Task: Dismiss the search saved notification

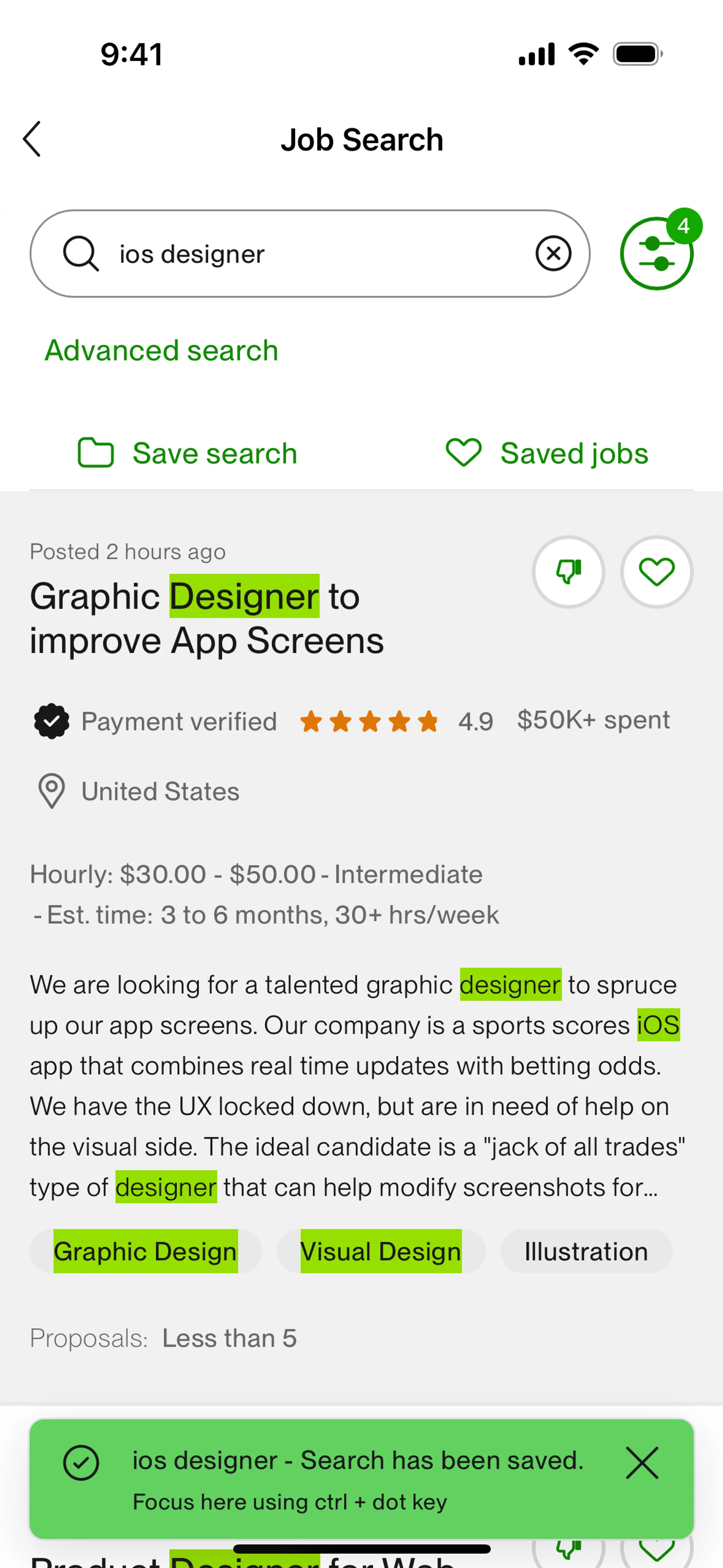Action: [641, 1463]
